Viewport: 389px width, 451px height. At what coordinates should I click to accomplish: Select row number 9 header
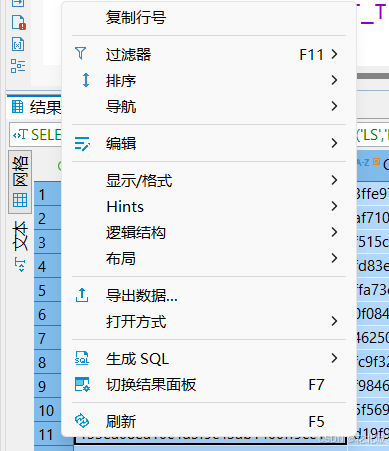coord(48,386)
